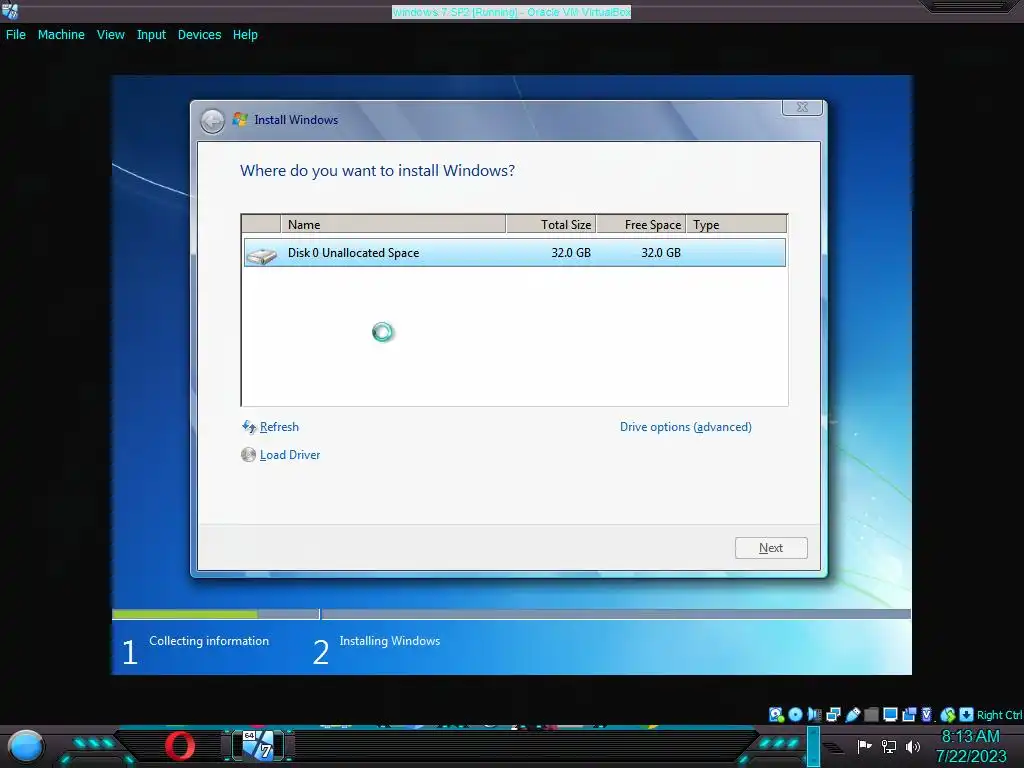
Task: Open the Help menu
Action: (x=245, y=35)
